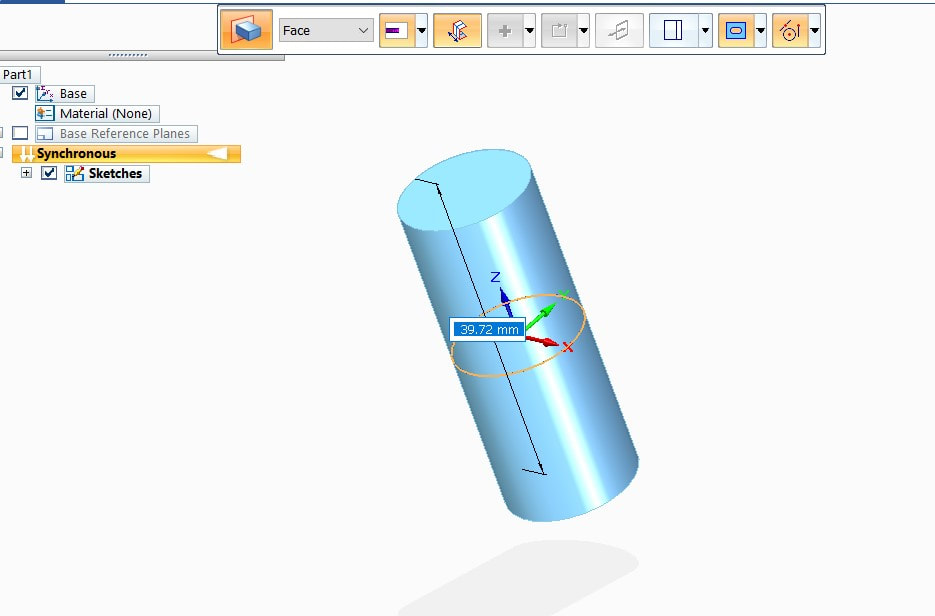Viewport: 935px width, 616px height.
Task: Select the Base entry in PathFinder
Action: pyautogui.click(x=72, y=93)
